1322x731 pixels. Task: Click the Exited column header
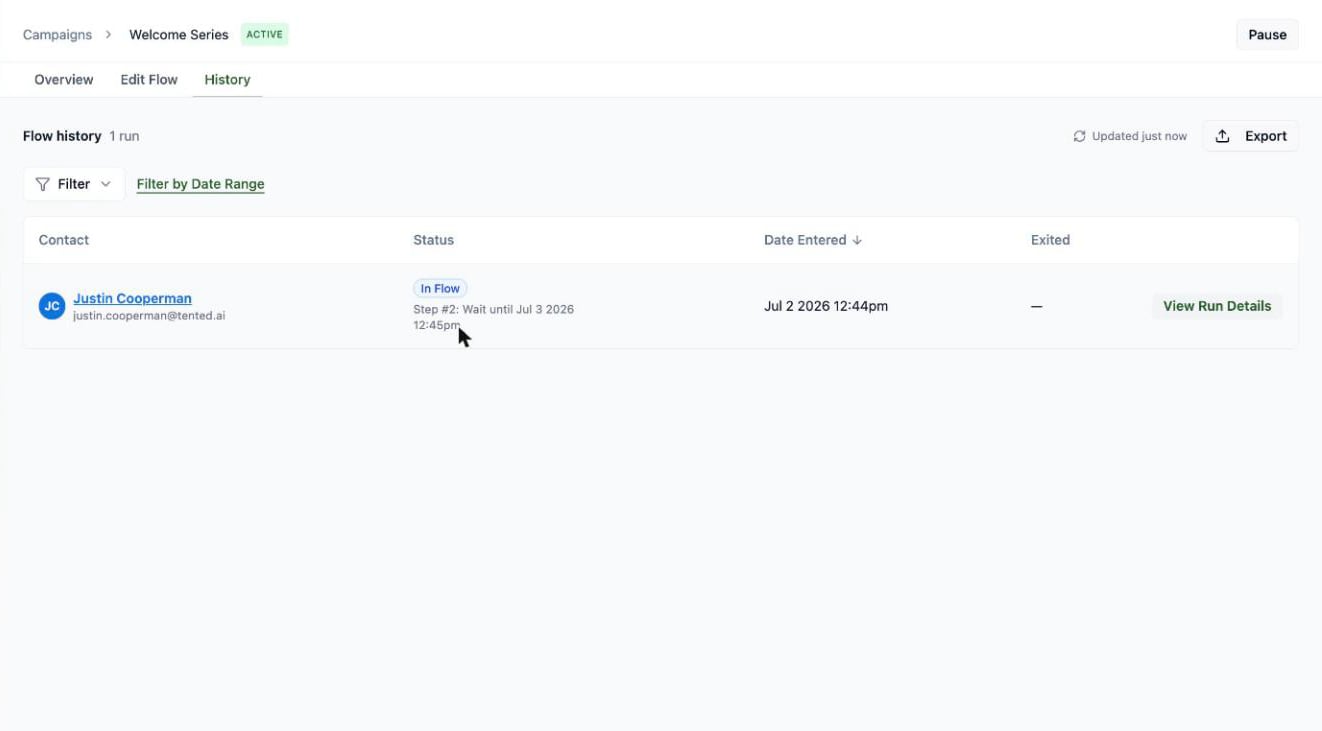tap(1050, 240)
